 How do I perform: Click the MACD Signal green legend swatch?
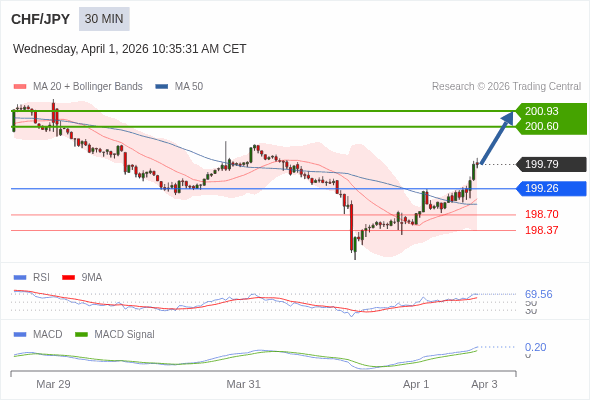point(81,335)
